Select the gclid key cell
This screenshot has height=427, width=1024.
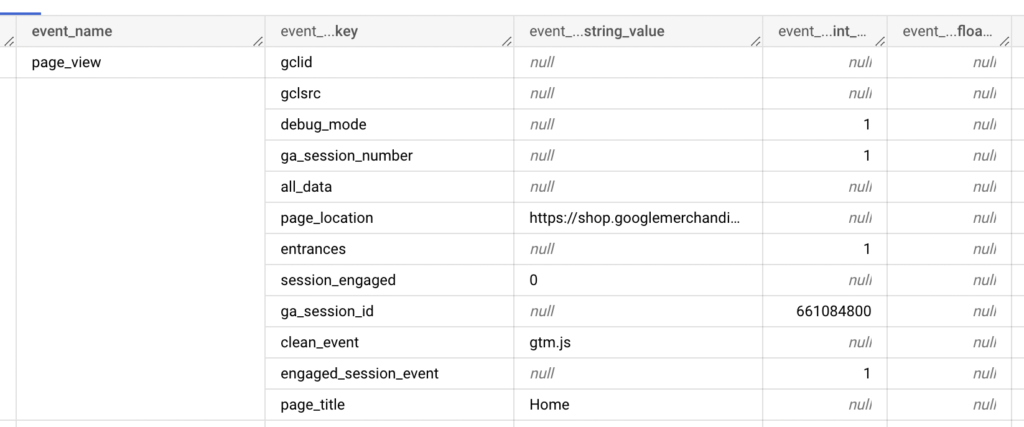390,63
